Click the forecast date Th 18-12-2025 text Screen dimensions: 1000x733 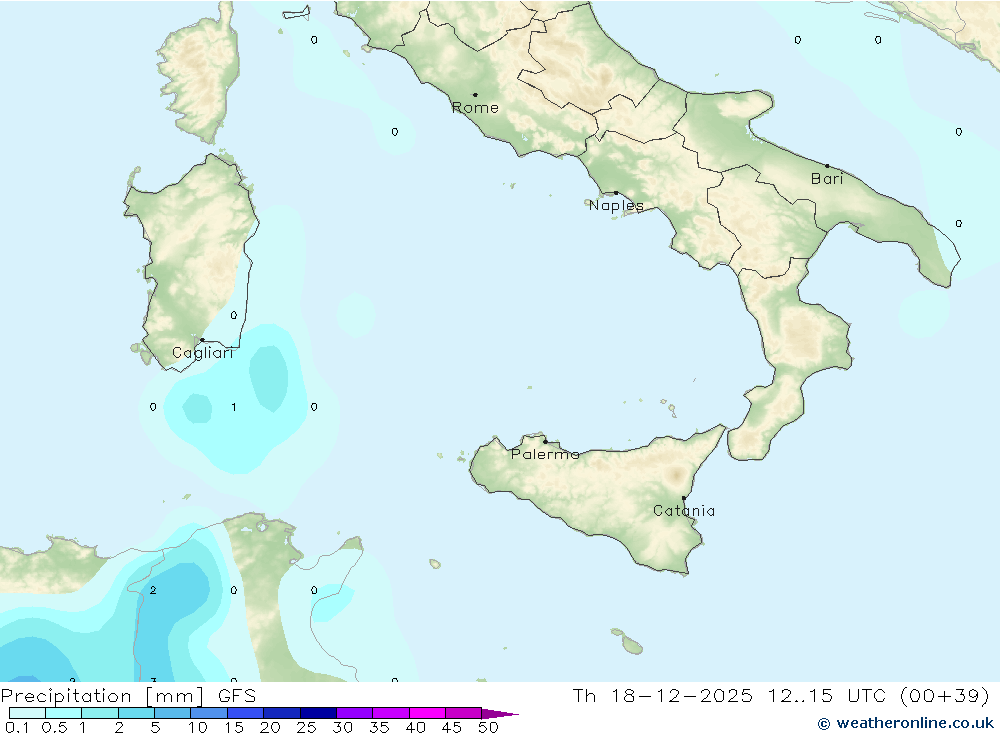pyautogui.click(x=663, y=695)
